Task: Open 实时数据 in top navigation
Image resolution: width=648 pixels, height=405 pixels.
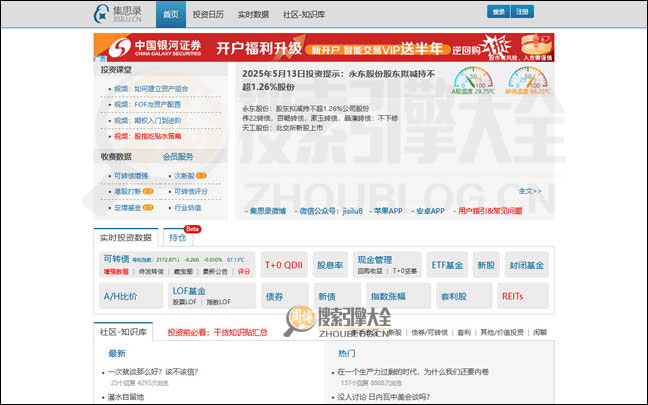Action: (x=253, y=14)
